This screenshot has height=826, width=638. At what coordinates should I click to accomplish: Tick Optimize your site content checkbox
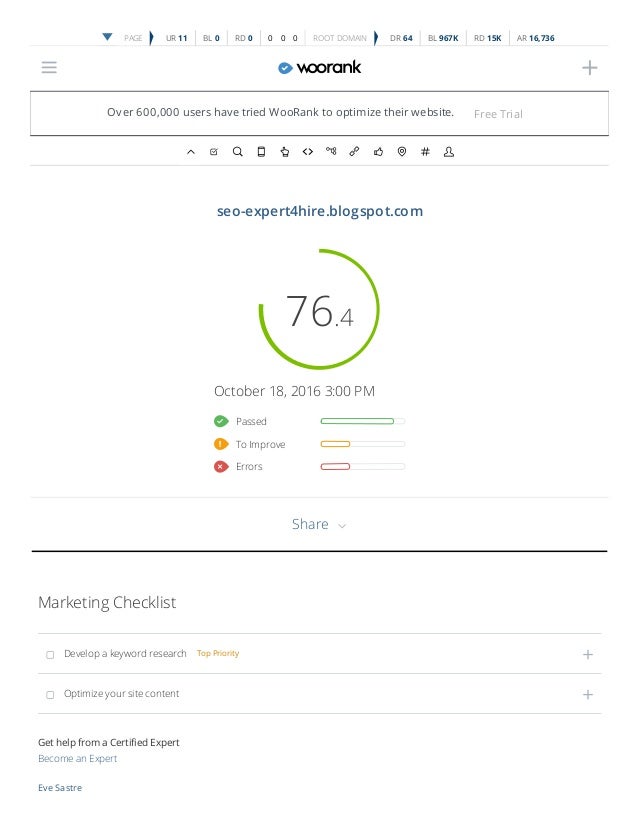[x=50, y=695]
